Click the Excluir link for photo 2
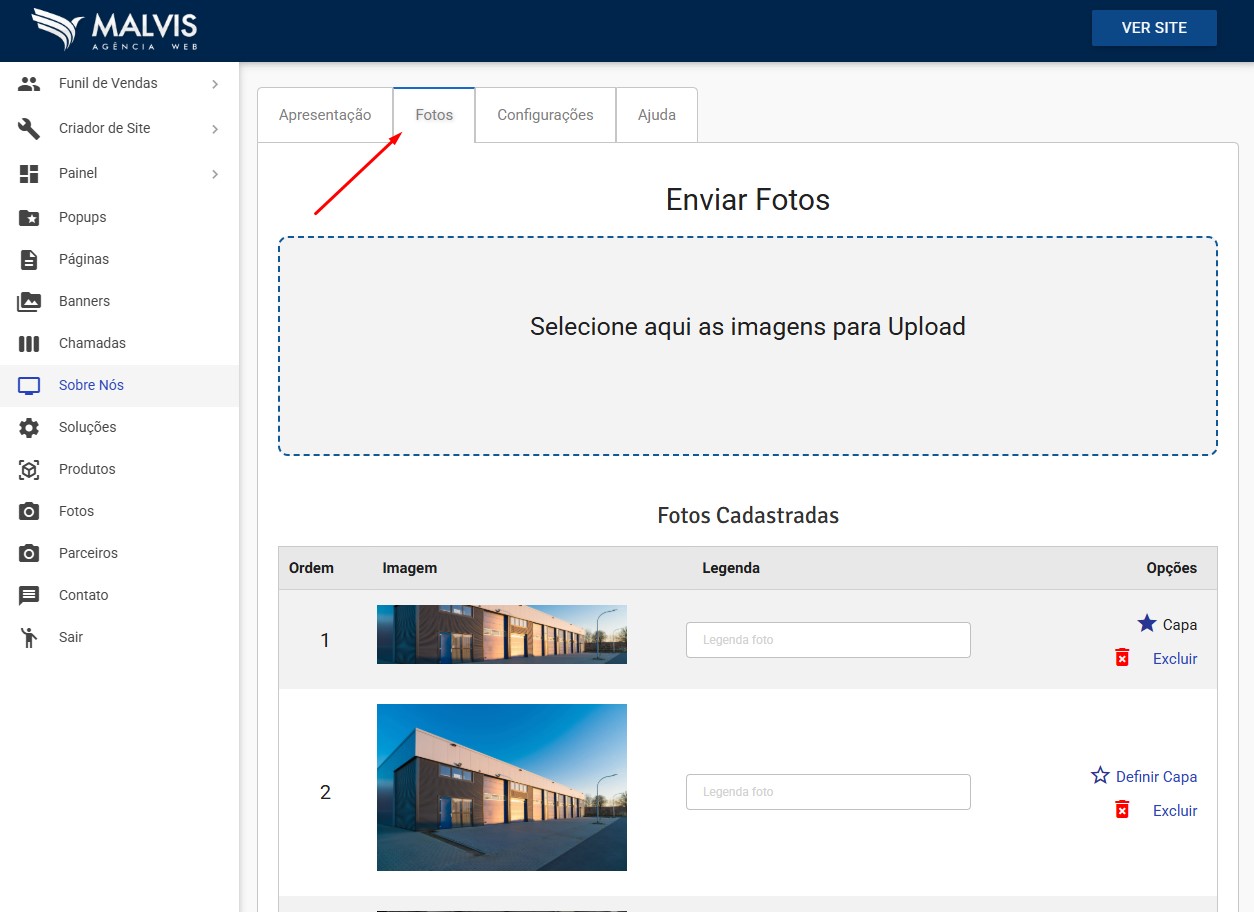Image resolution: width=1254 pixels, height=912 pixels. click(1175, 810)
